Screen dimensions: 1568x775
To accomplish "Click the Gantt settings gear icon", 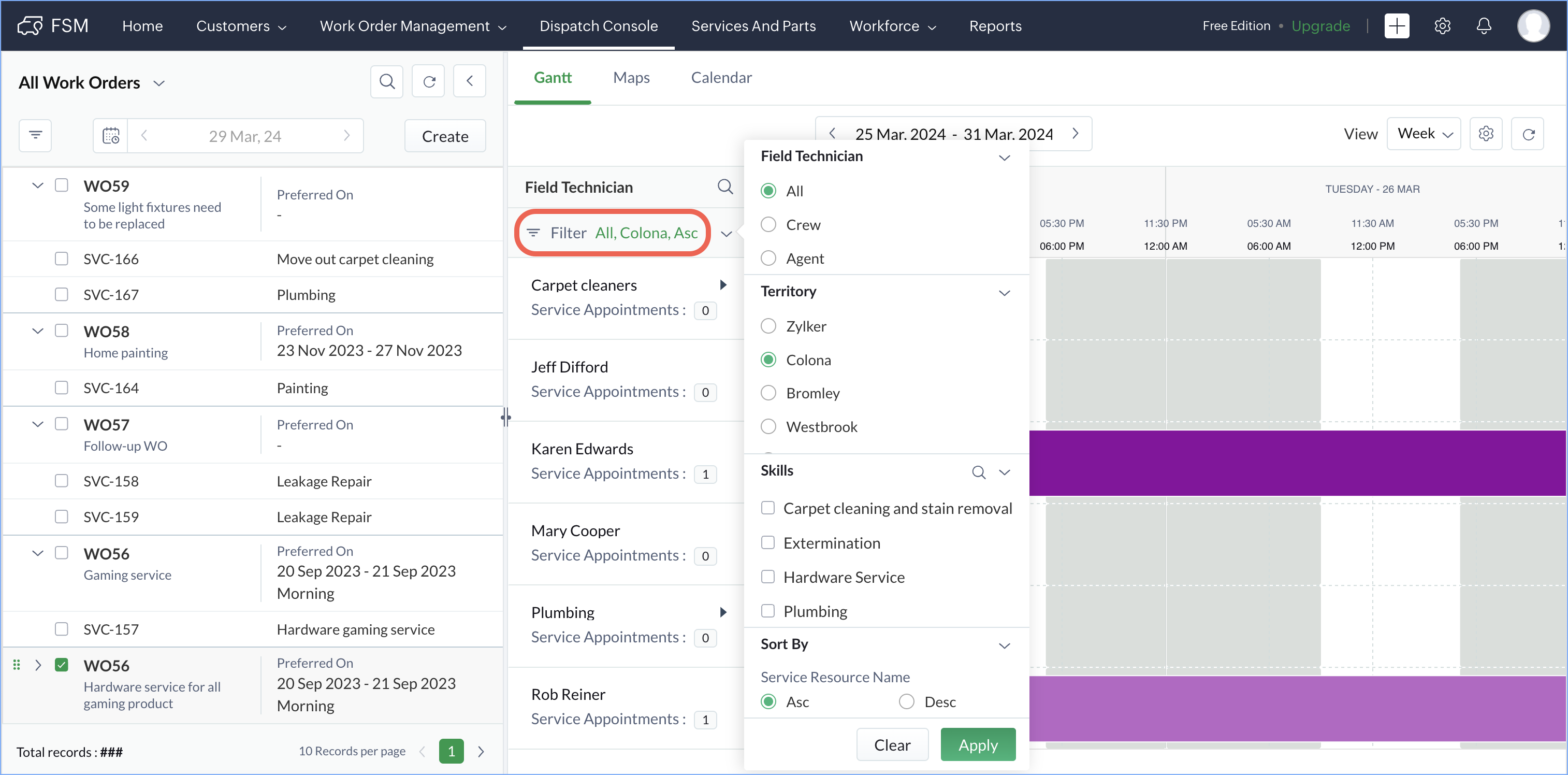I will click(x=1485, y=134).
